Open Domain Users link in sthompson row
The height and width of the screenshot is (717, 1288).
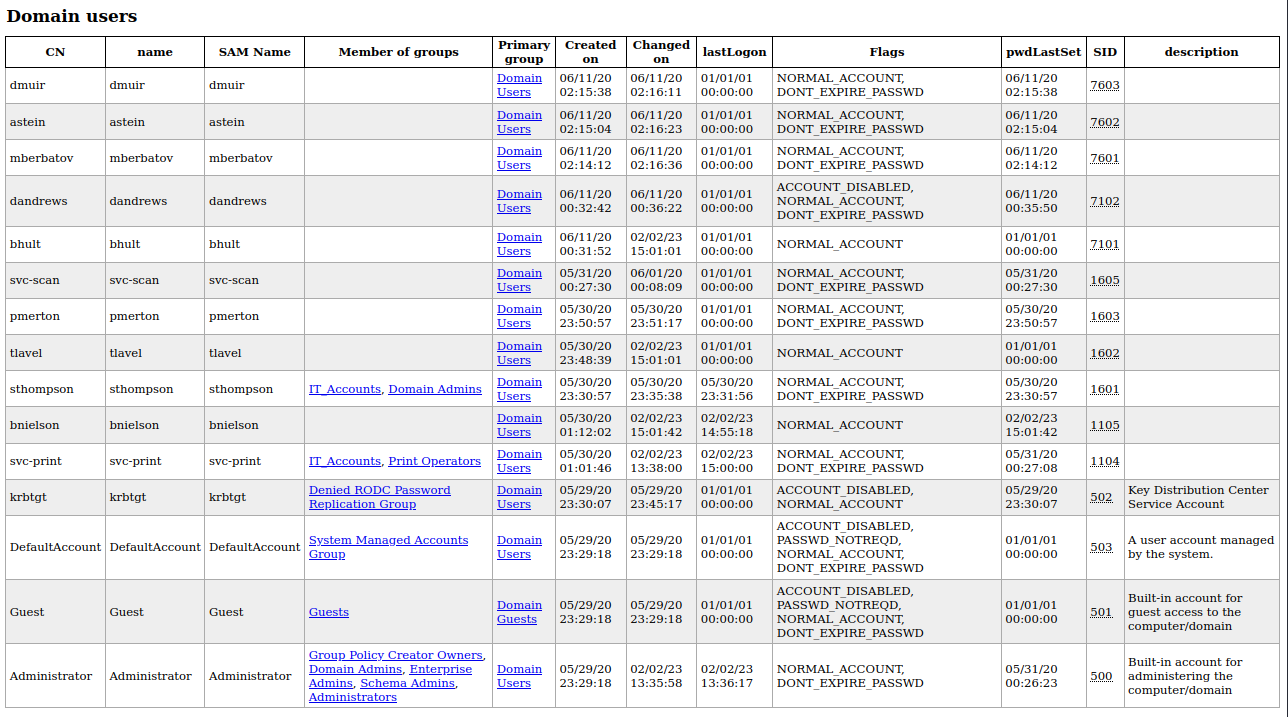[x=519, y=389]
